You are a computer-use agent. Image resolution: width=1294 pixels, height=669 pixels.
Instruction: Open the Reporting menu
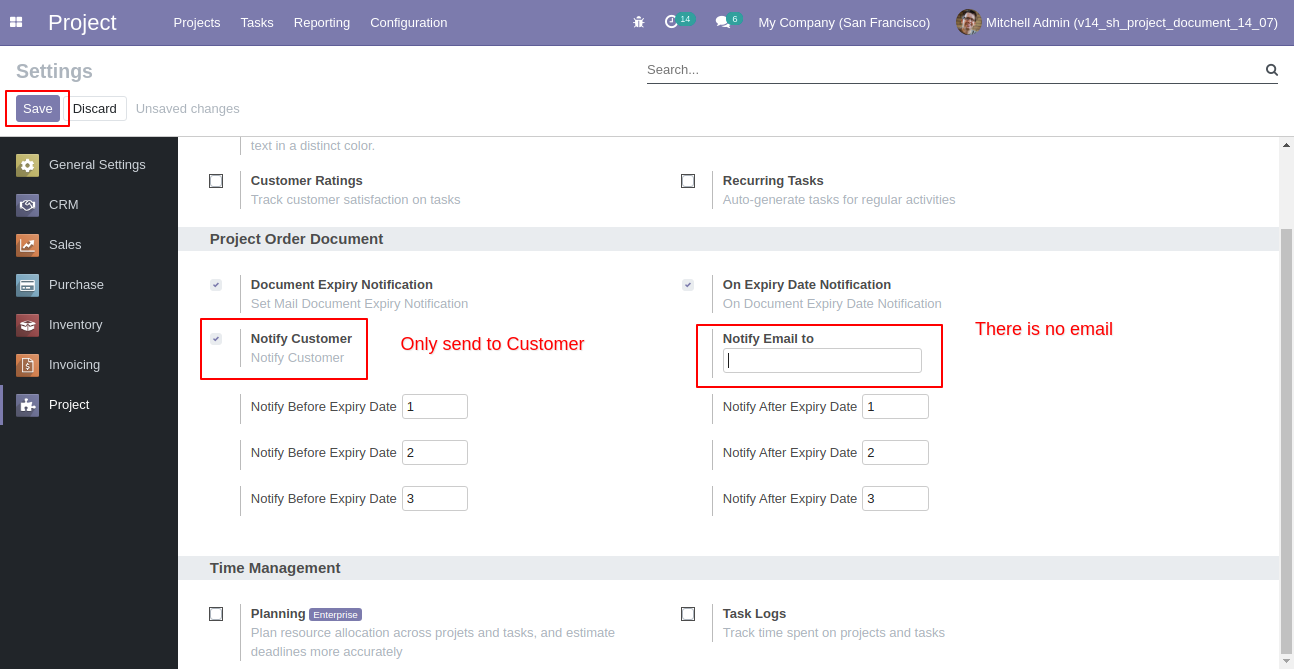tap(322, 22)
